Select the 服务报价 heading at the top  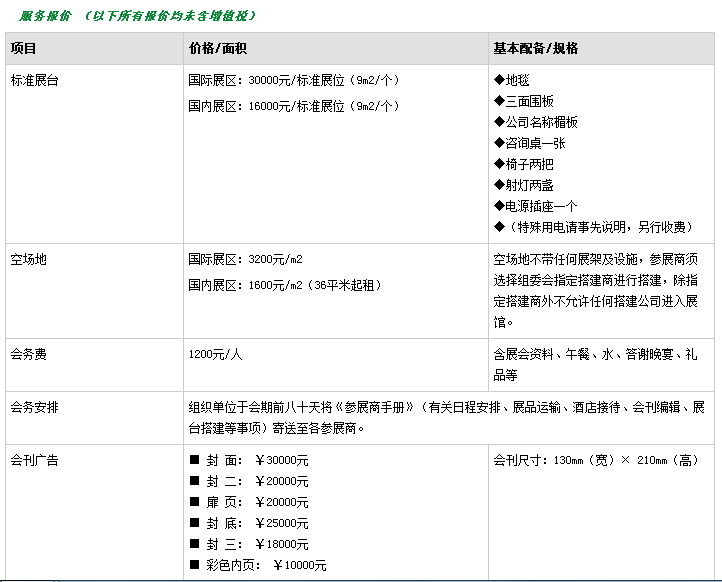coord(45,15)
